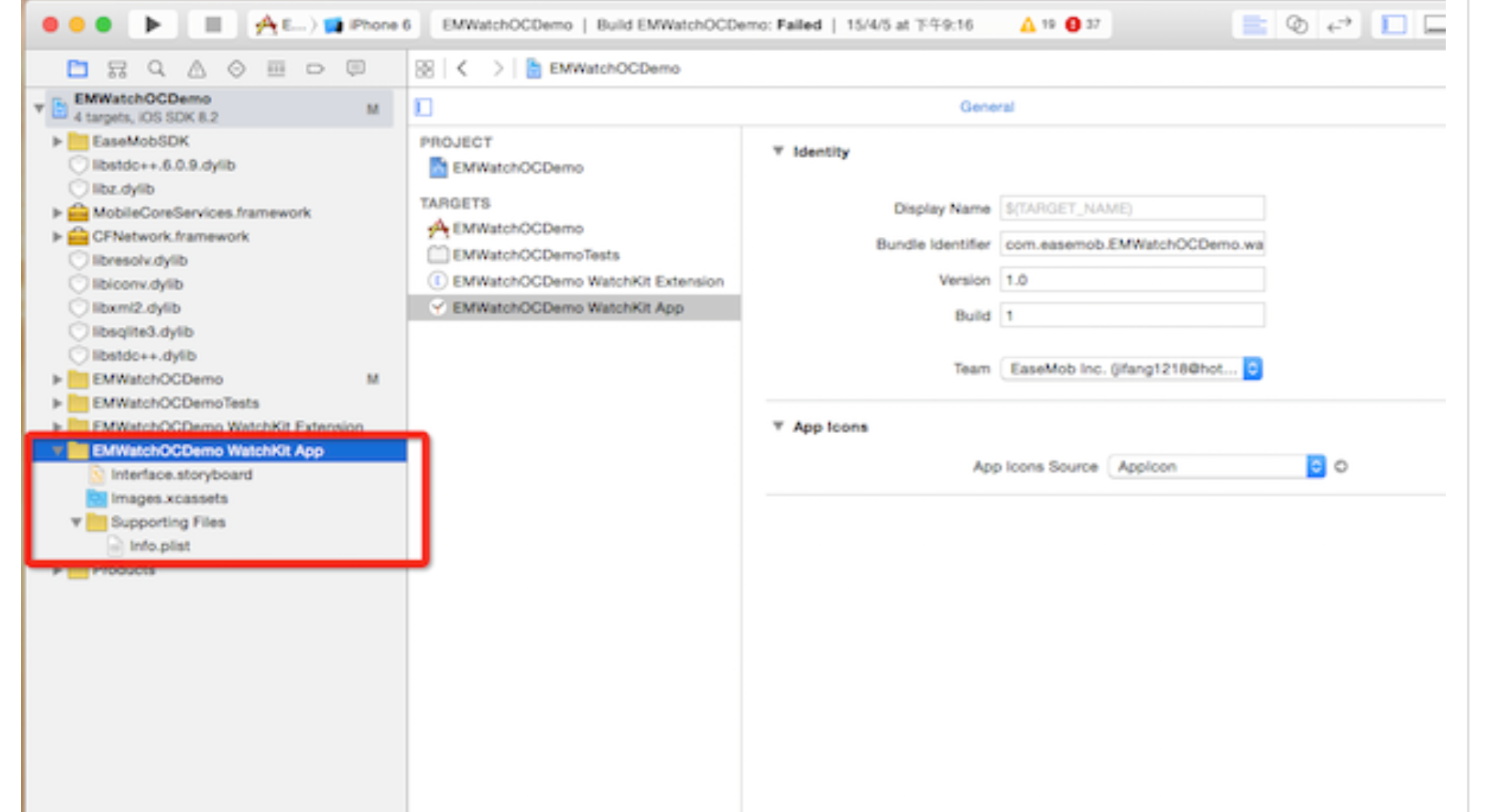The width and height of the screenshot is (1503, 812).
Task: Collapse the App Icons section
Action: [x=779, y=426]
